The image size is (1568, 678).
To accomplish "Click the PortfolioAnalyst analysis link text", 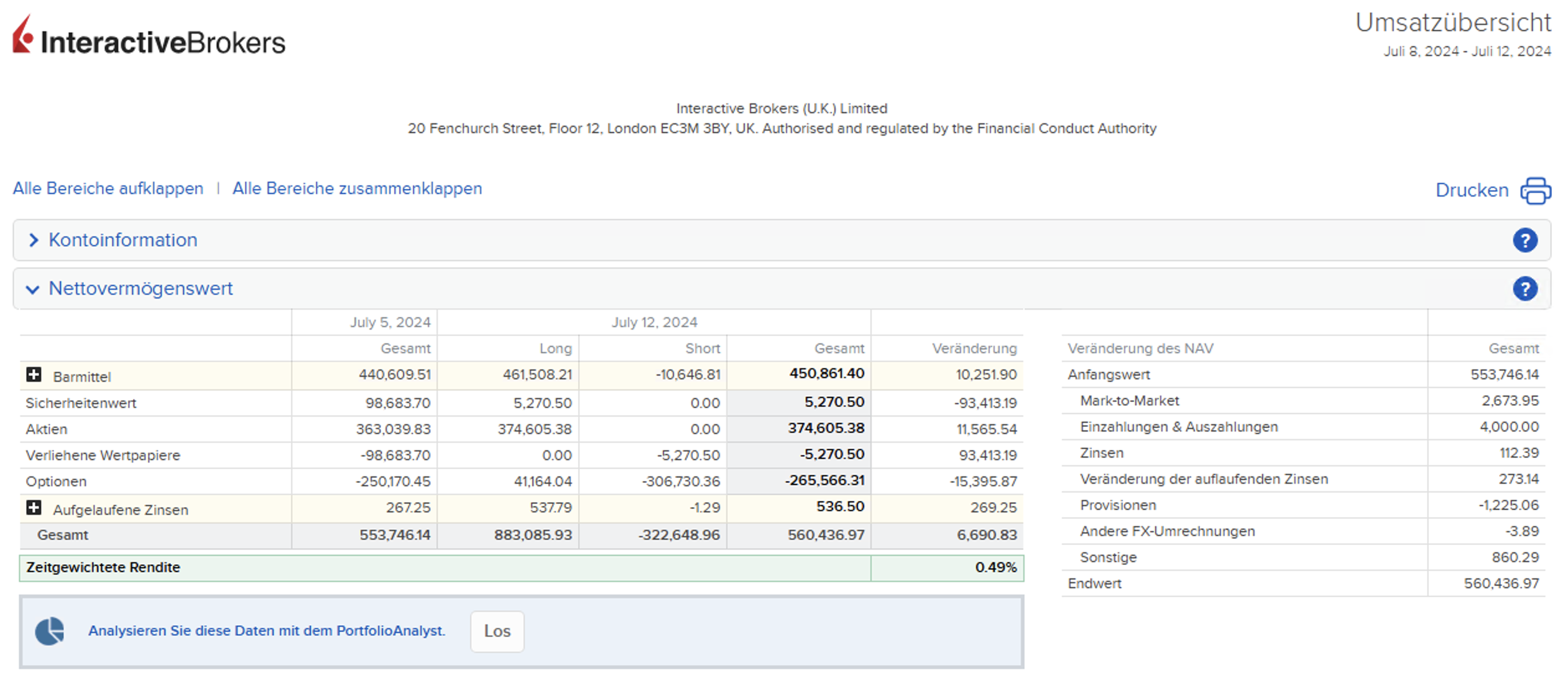I will pyautogui.click(x=267, y=631).
